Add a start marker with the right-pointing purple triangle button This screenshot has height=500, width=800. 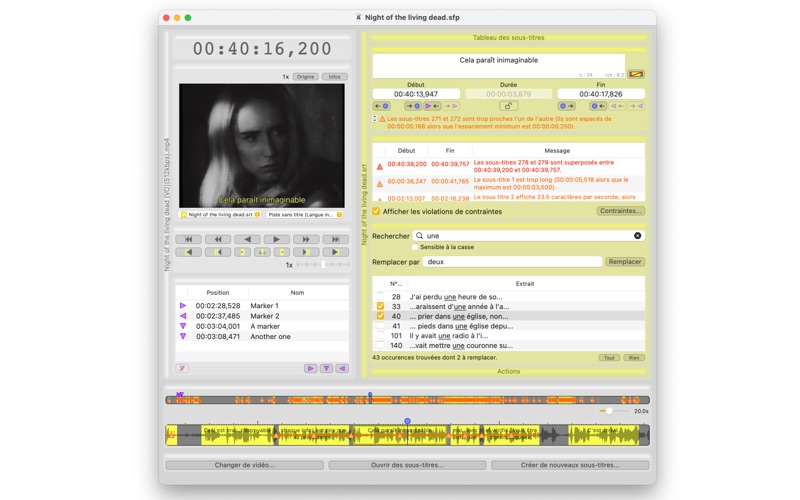(x=310, y=368)
